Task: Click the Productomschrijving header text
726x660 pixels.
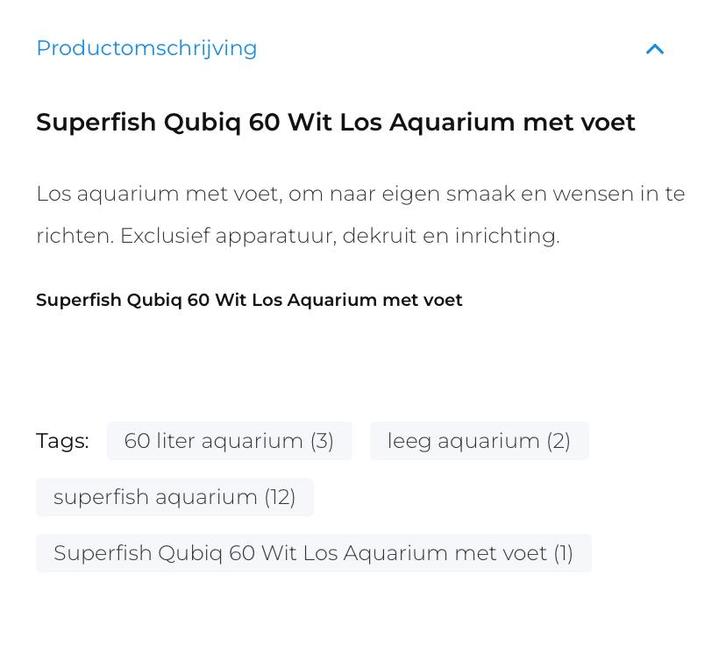Action: pyautogui.click(x=146, y=48)
